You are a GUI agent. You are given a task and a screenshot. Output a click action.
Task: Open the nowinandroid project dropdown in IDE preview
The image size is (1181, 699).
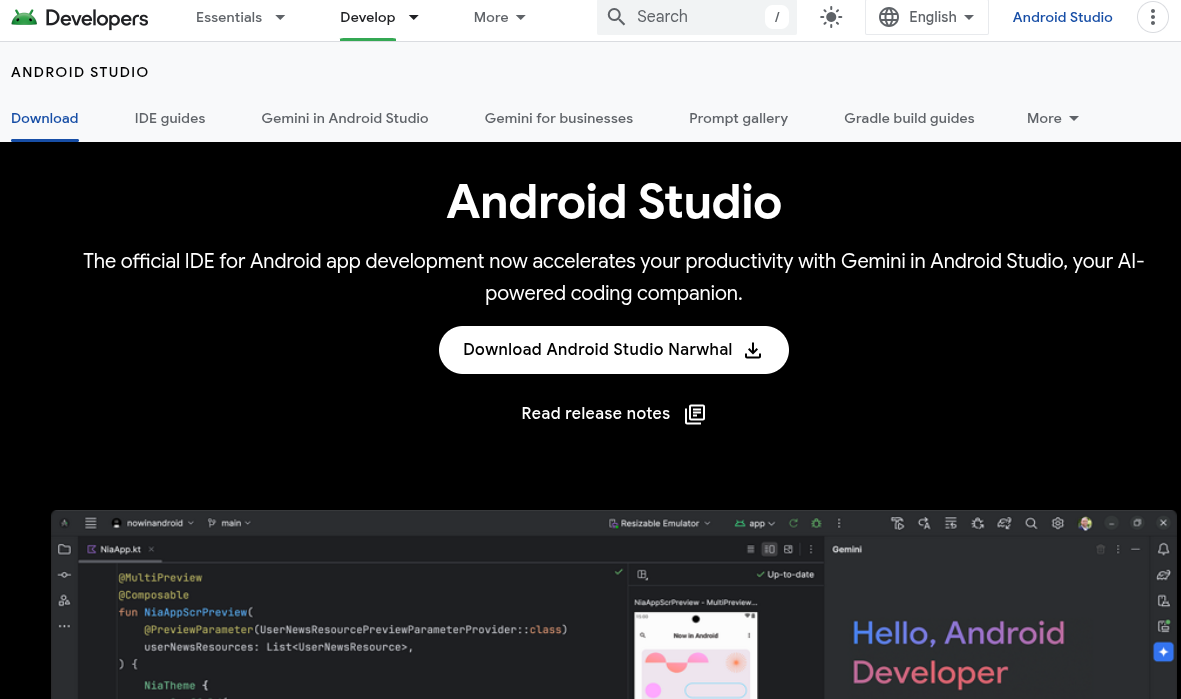point(153,523)
